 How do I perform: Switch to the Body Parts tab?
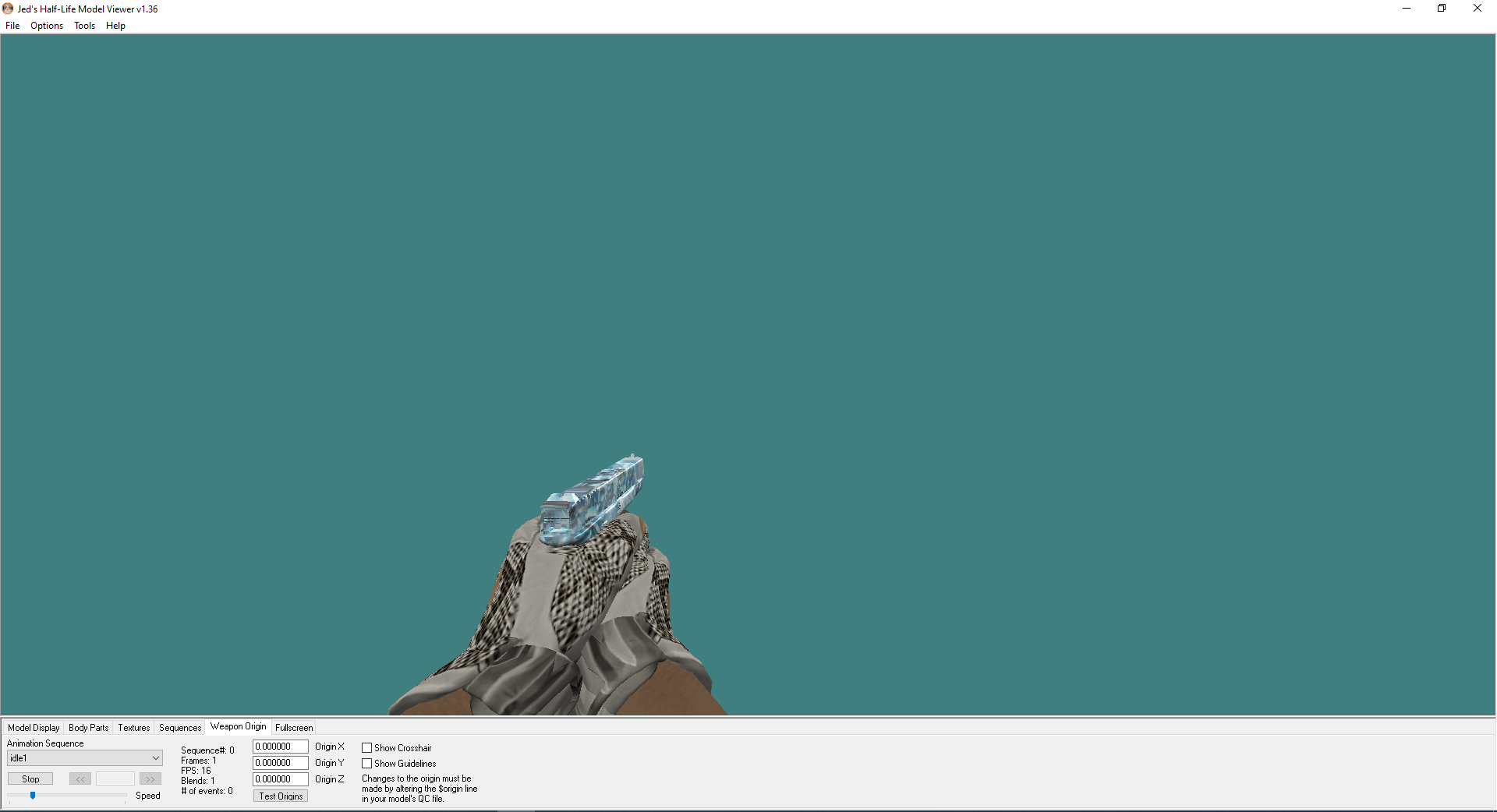89,728
